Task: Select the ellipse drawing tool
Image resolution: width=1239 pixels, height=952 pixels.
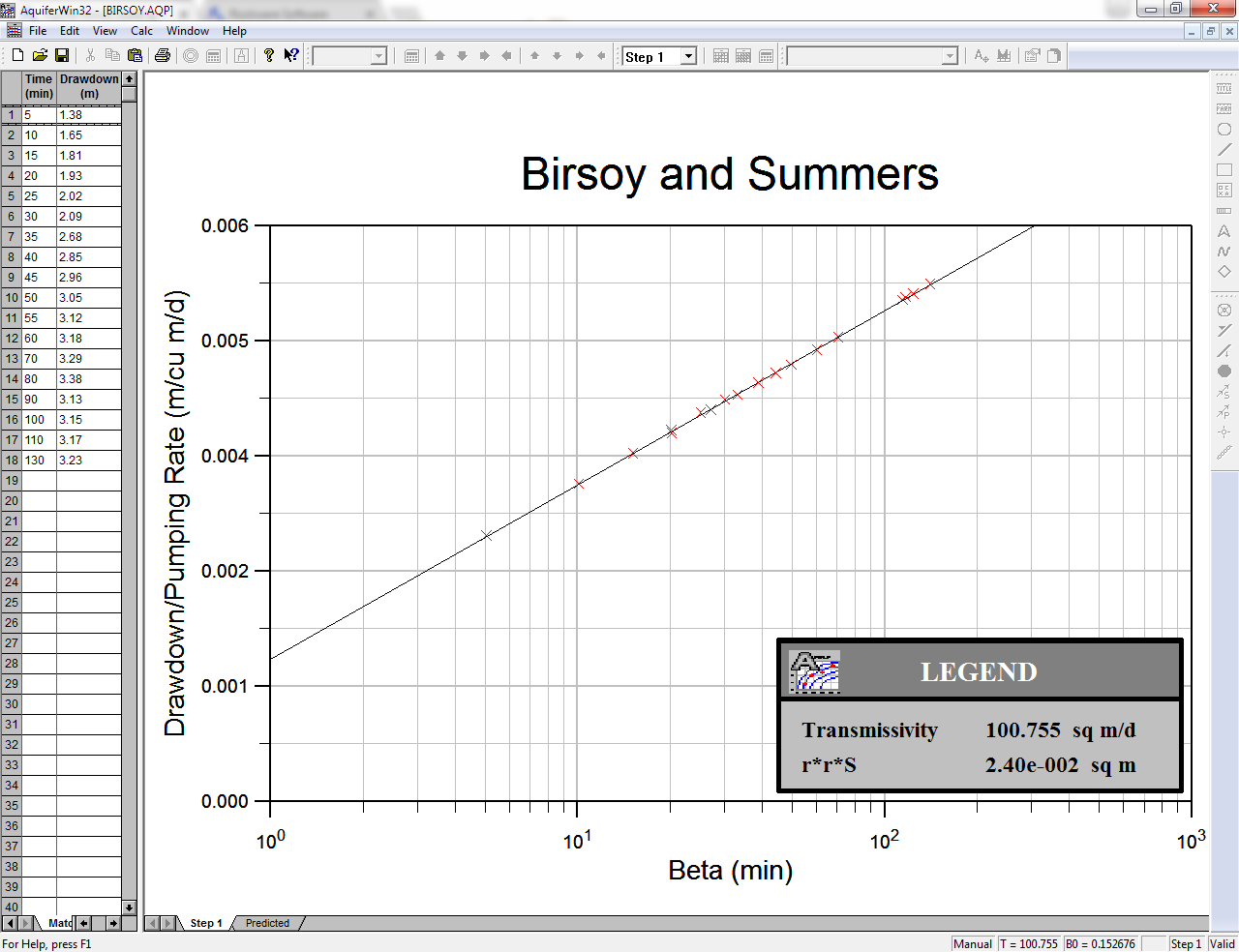Action: coord(1224,129)
